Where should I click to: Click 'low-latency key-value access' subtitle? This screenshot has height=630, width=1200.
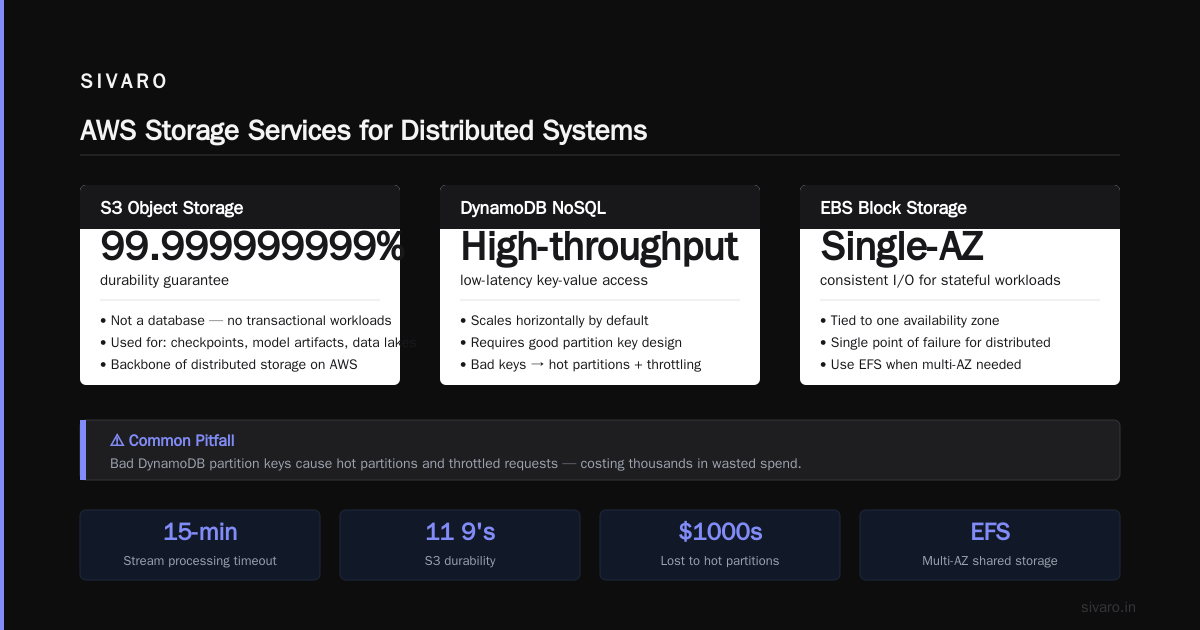(554, 280)
